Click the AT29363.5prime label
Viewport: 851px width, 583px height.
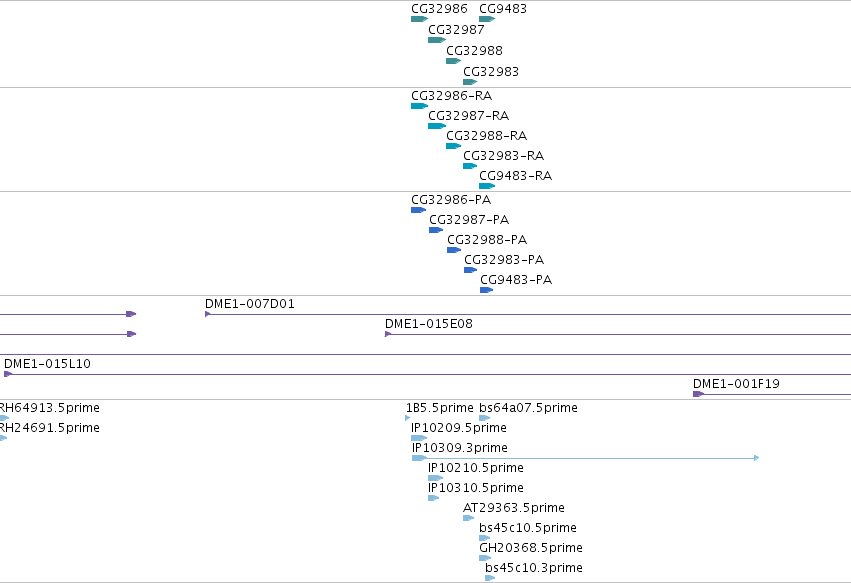point(513,508)
